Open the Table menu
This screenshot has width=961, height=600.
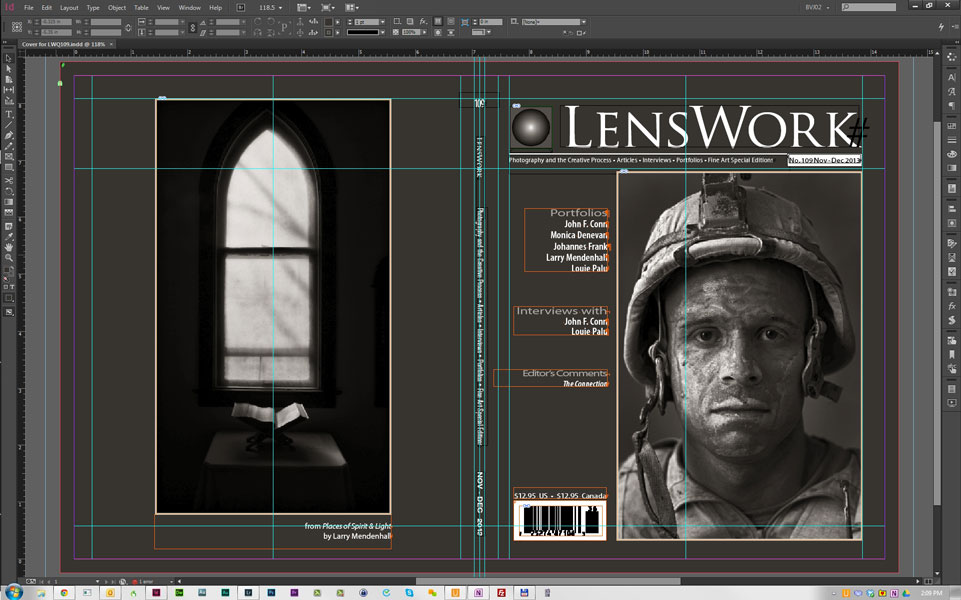coord(141,7)
